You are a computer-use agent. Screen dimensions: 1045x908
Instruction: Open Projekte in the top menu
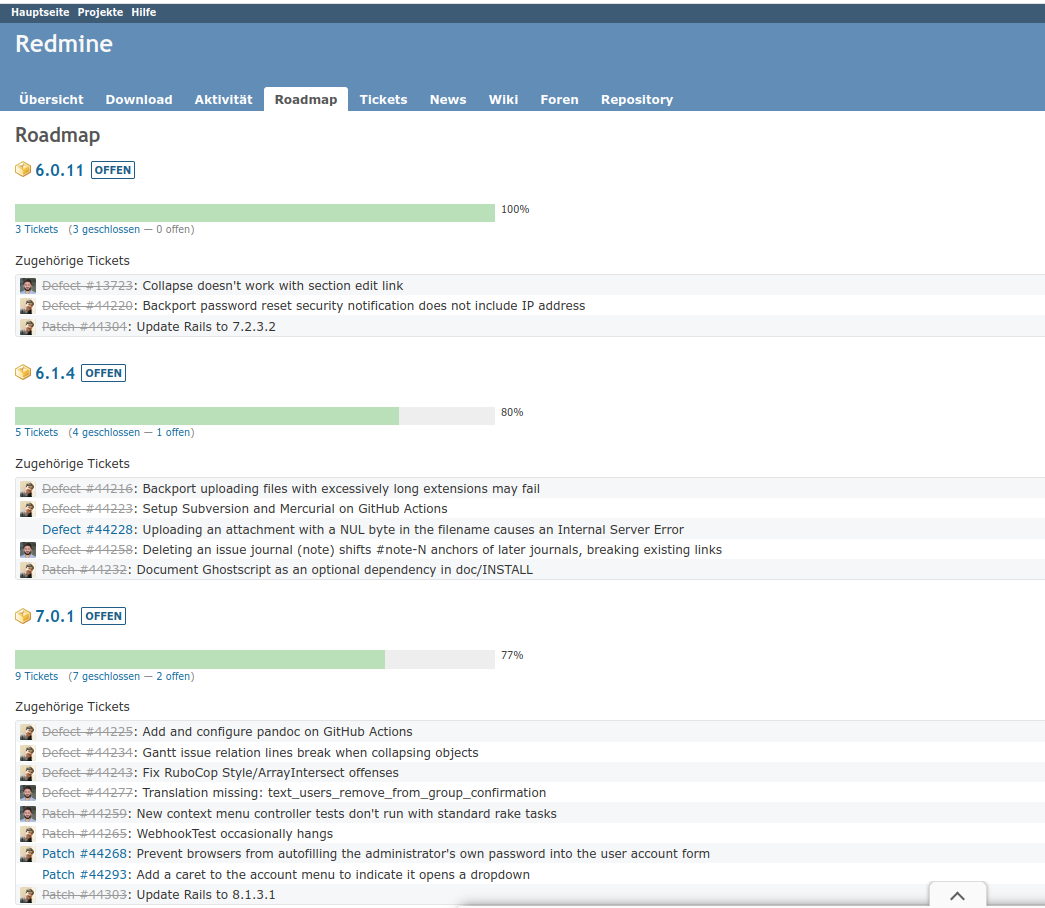(x=100, y=12)
